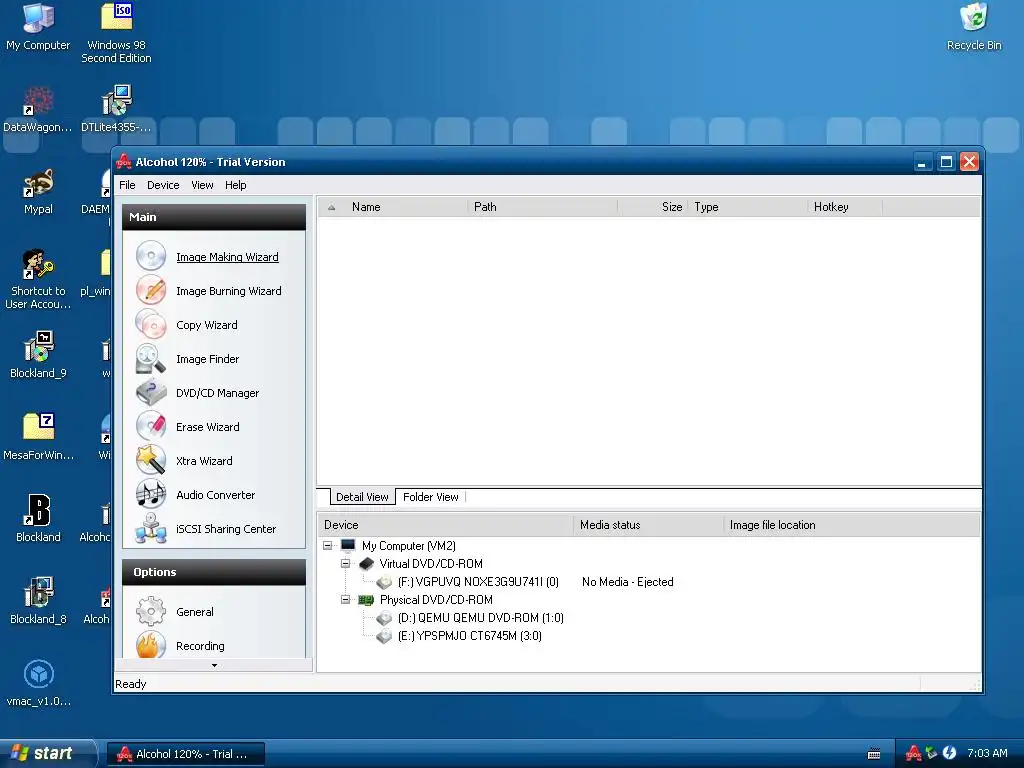Switch to Detail View tab
This screenshot has height=768, width=1024.
point(362,497)
